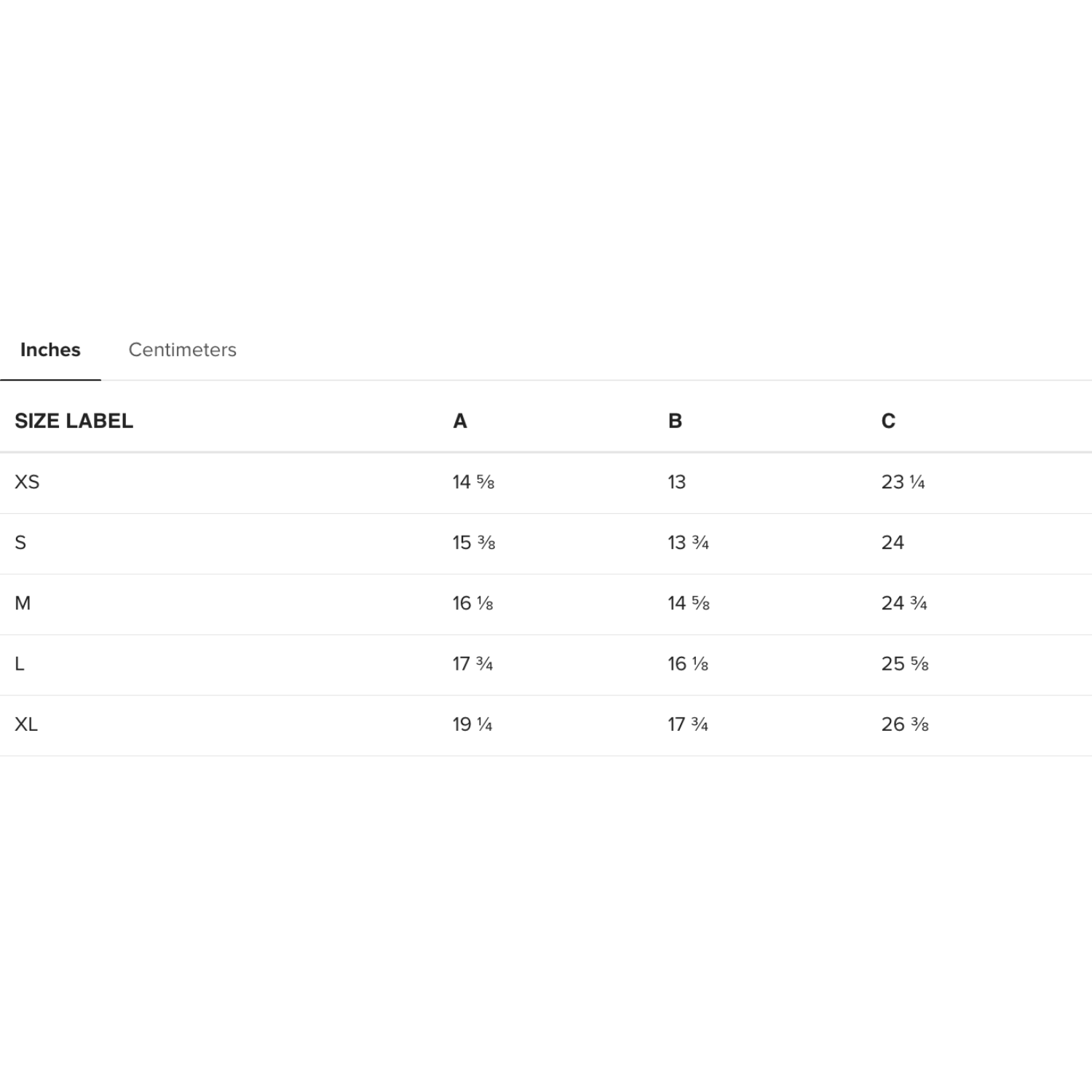Click the 24 ¾ value for size M
Viewport: 1092px width, 1092px height.
tap(904, 603)
